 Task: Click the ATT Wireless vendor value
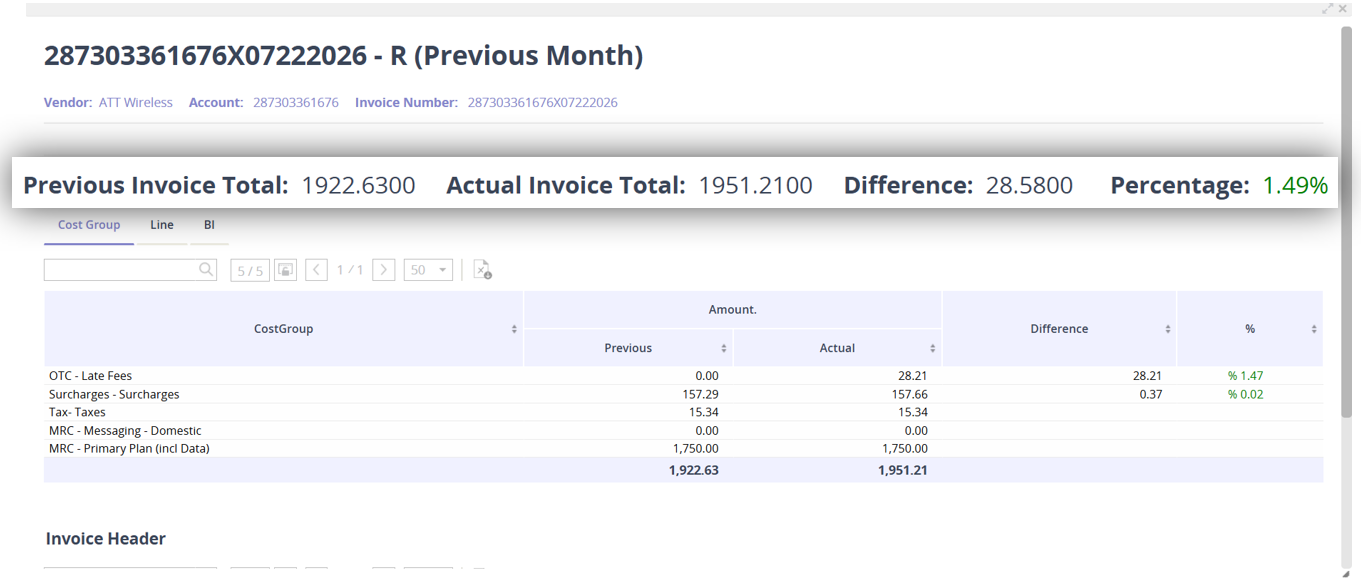[x=136, y=102]
